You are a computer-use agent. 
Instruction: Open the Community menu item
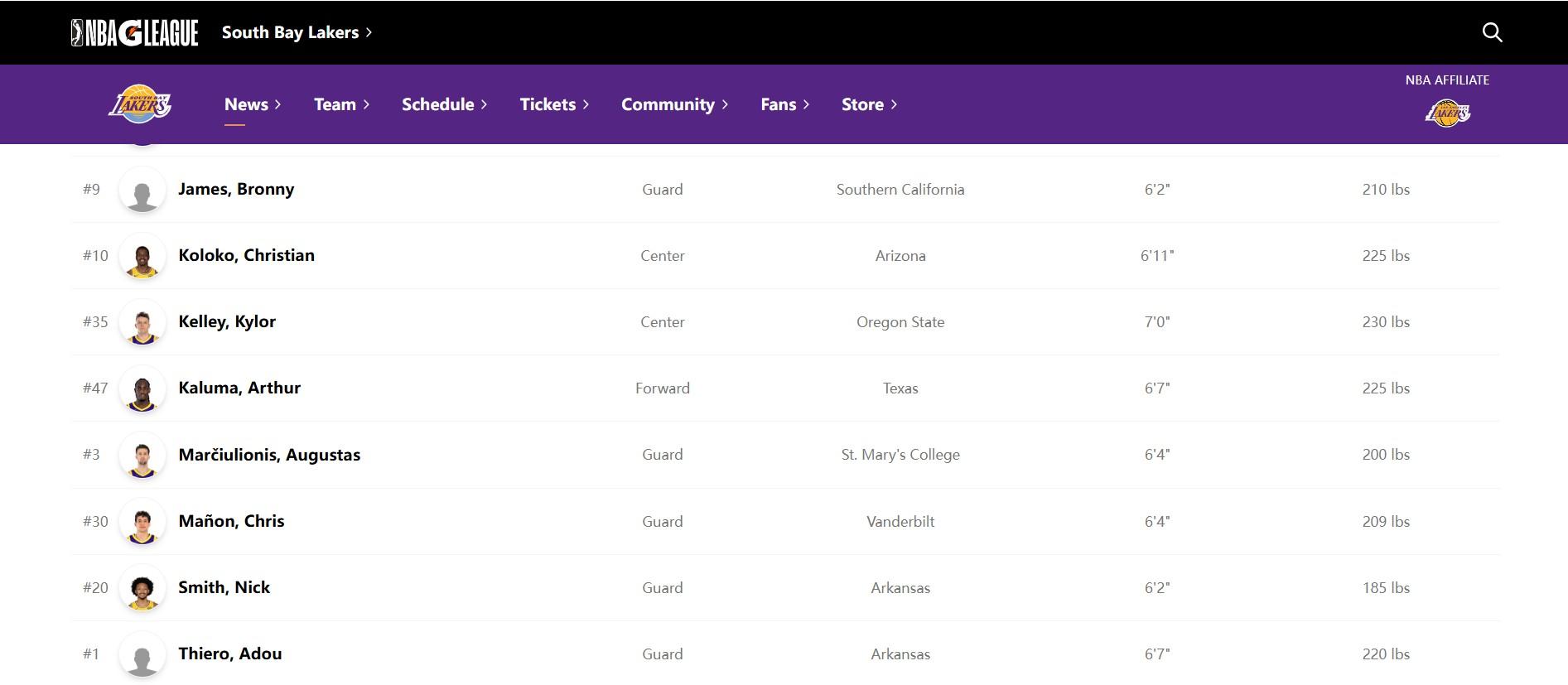[x=674, y=104]
